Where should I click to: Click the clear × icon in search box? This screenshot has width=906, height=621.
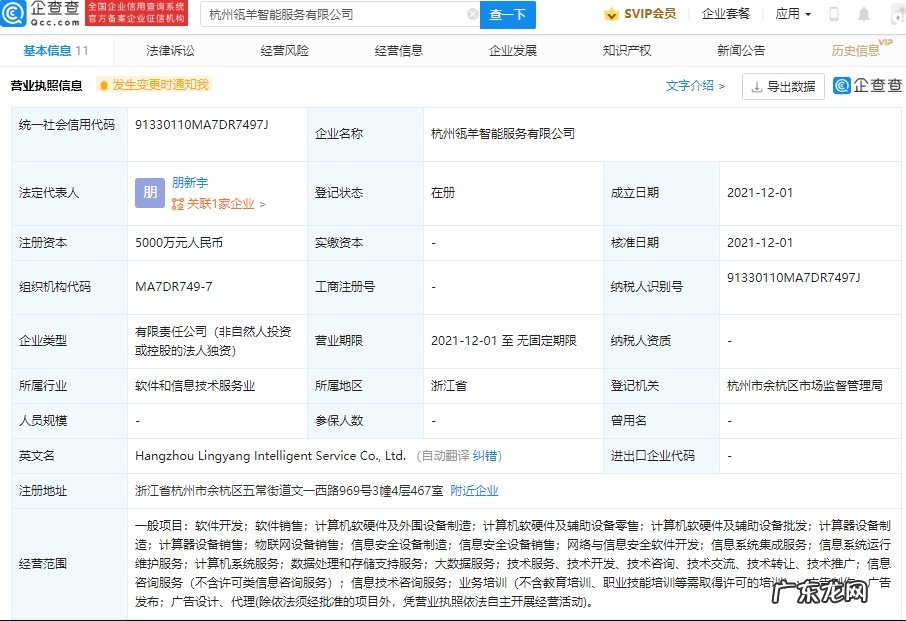coord(472,14)
